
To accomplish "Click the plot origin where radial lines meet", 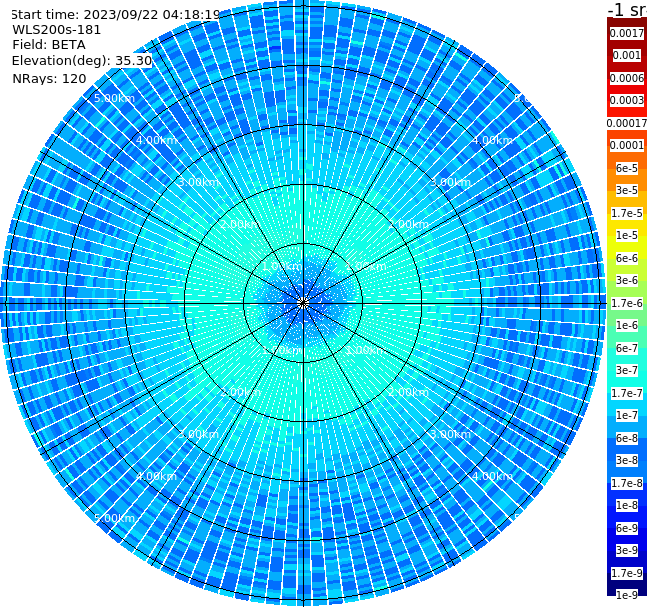I will [303, 303].
